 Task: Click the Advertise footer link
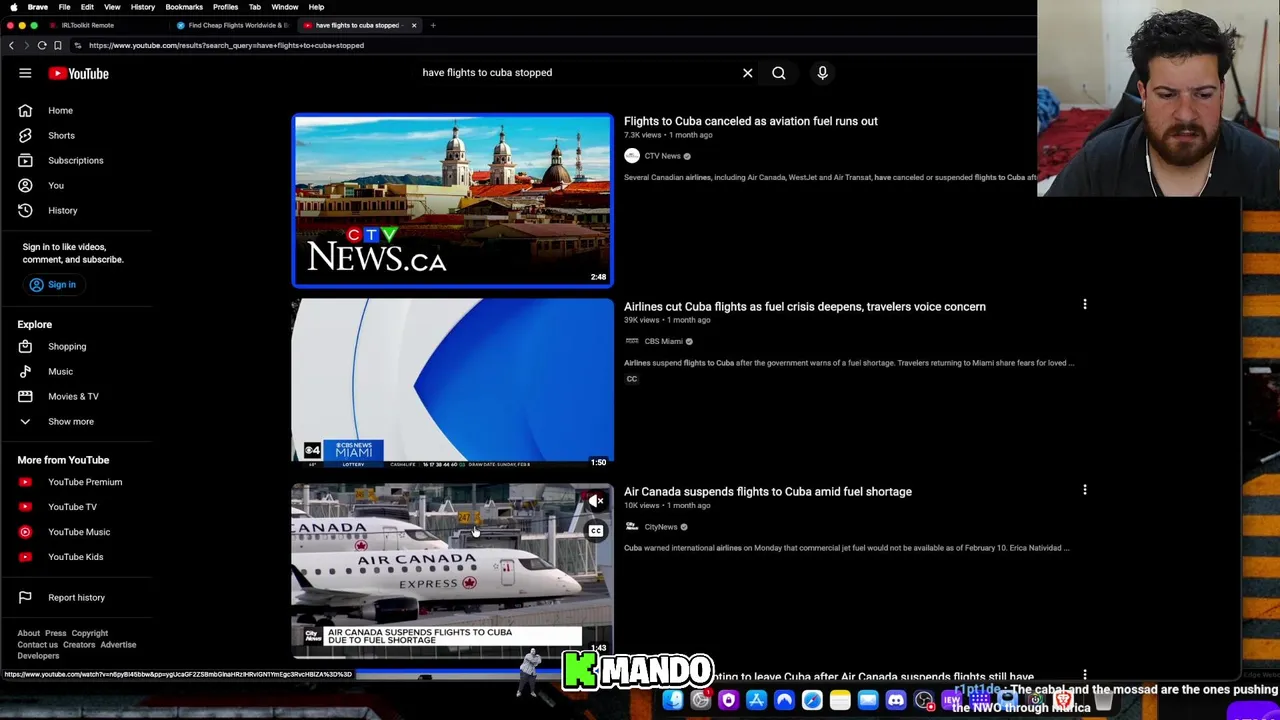point(118,645)
